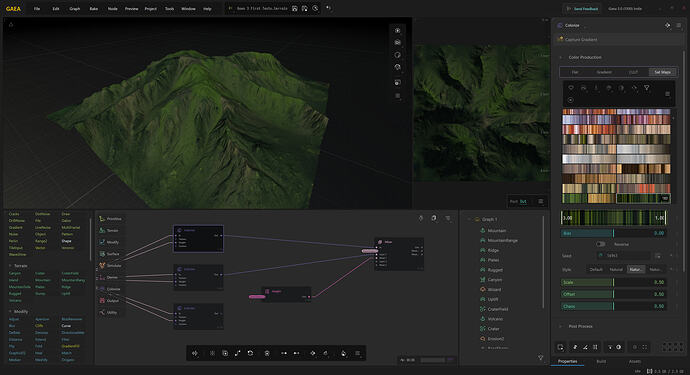Click the green gradient preview bar
The width and height of the screenshot is (690, 375).
coord(613,218)
